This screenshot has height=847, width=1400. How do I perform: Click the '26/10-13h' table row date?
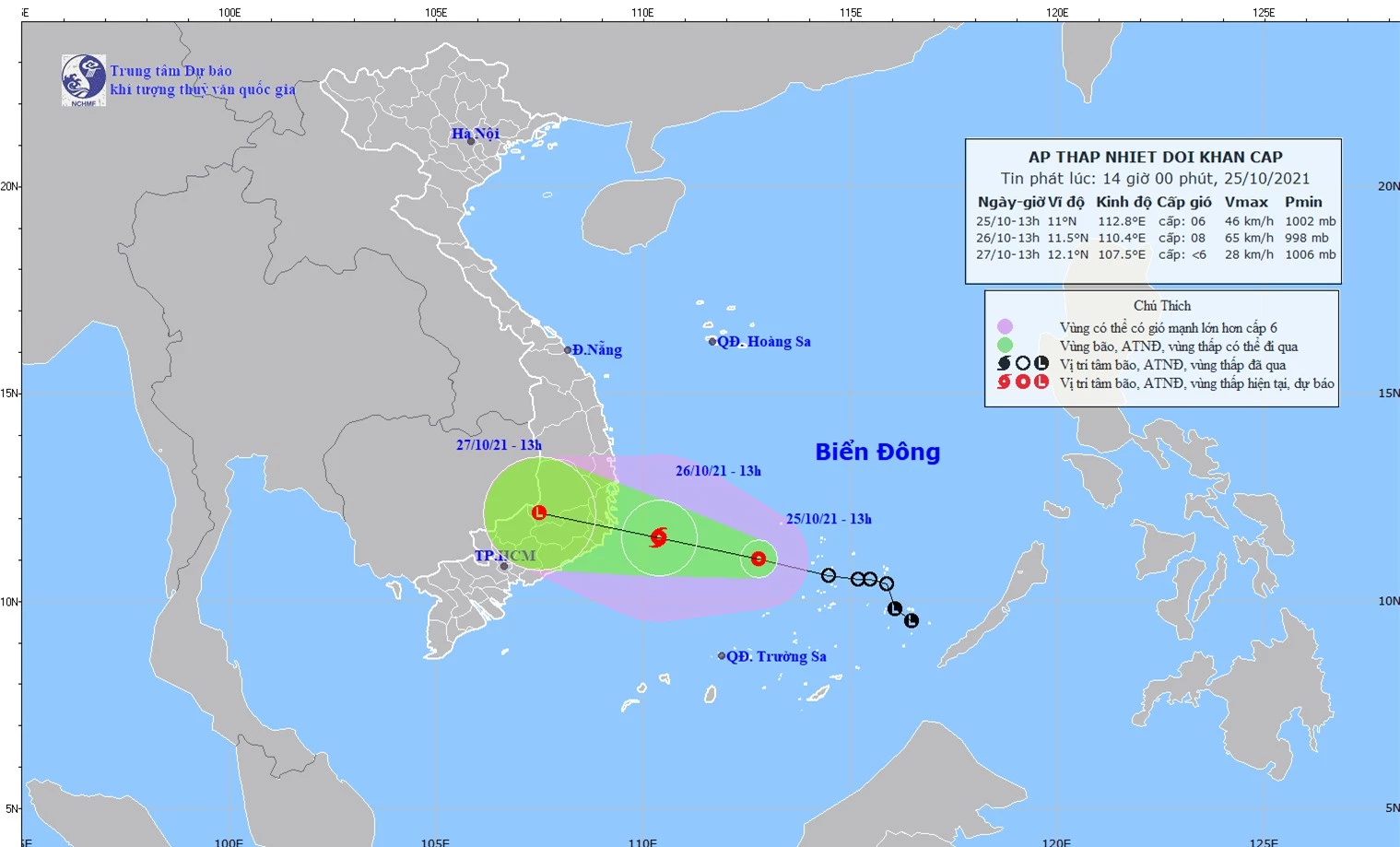1007,238
